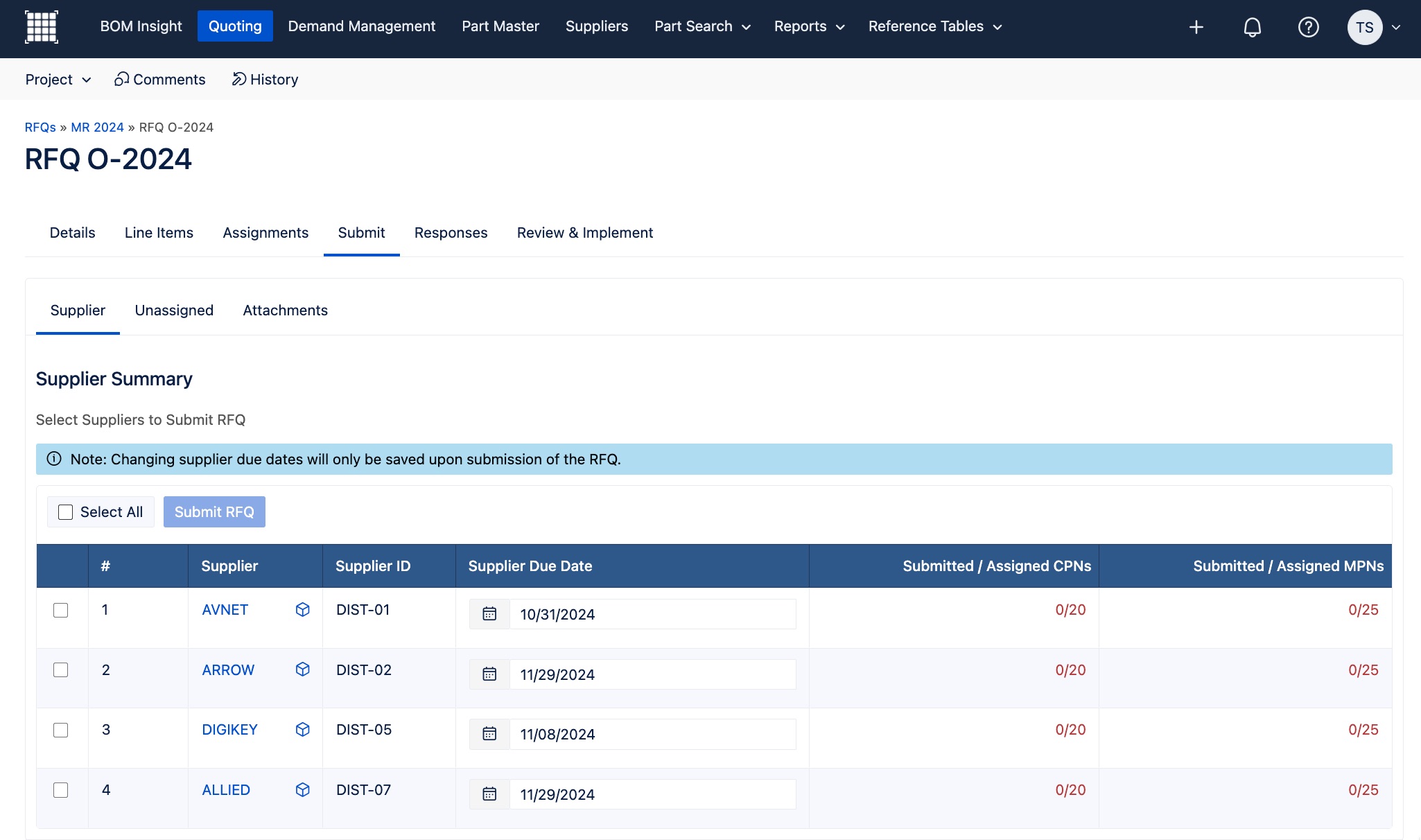Screen dimensions: 1421x840
Task: Click the TS user avatar
Action: (1364, 27)
